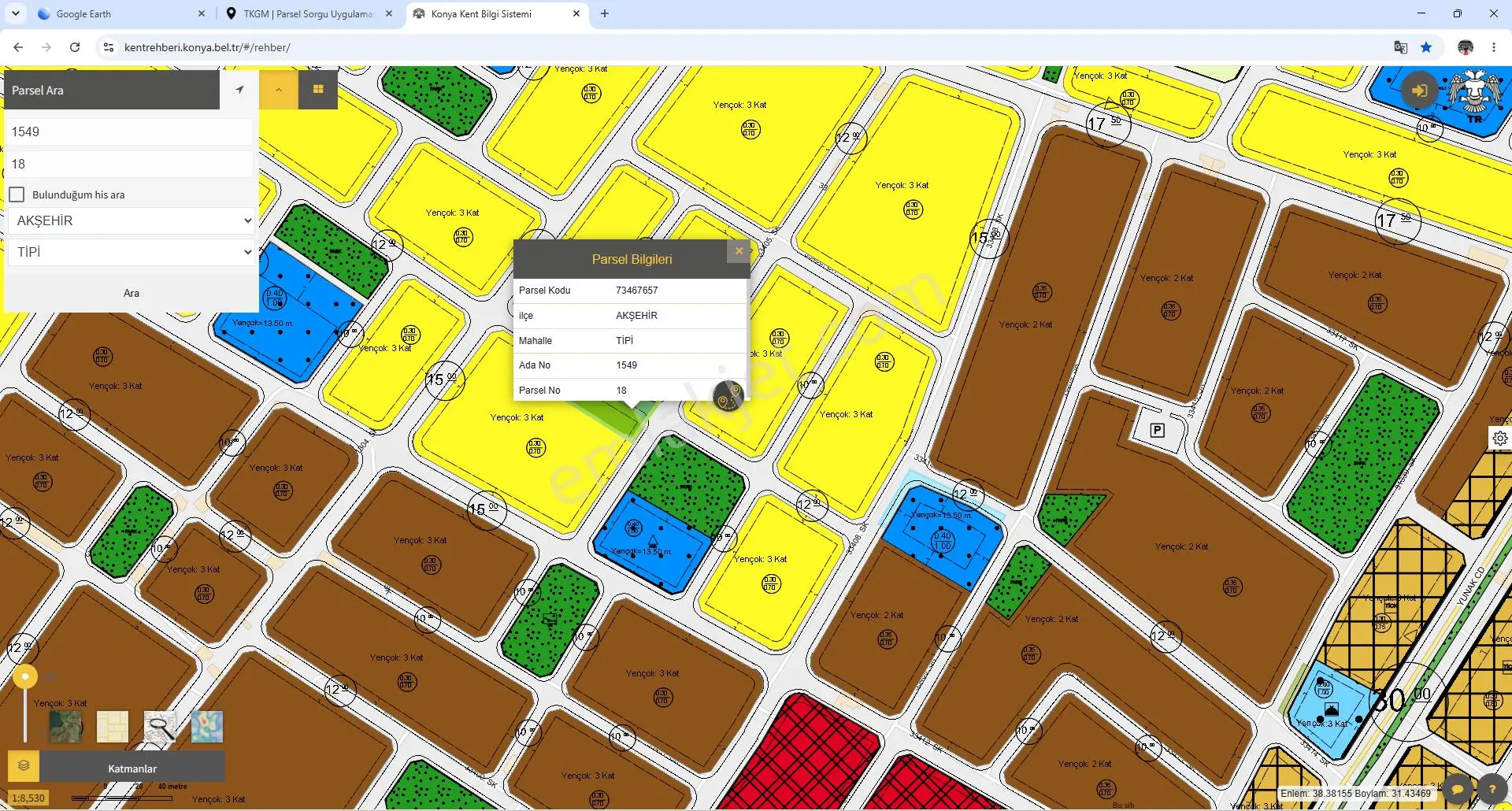Click the yellow zoom slider handle
Viewport: 1512px width, 811px height.
point(25,676)
